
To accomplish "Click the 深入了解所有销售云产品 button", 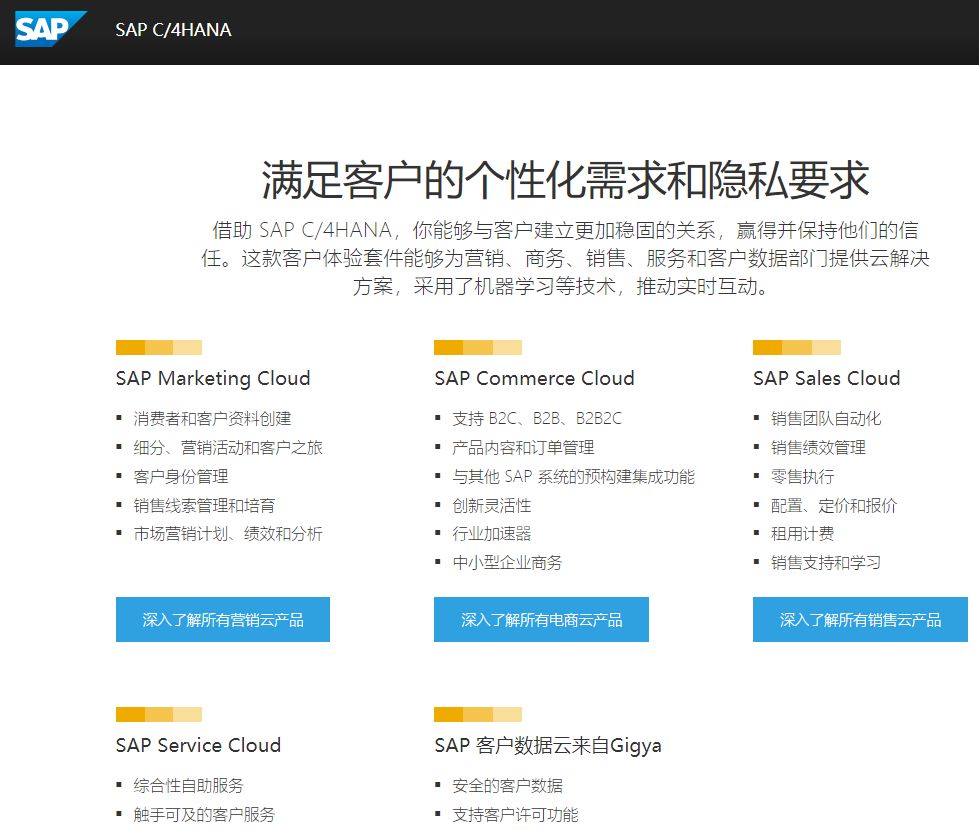I will [x=860, y=619].
